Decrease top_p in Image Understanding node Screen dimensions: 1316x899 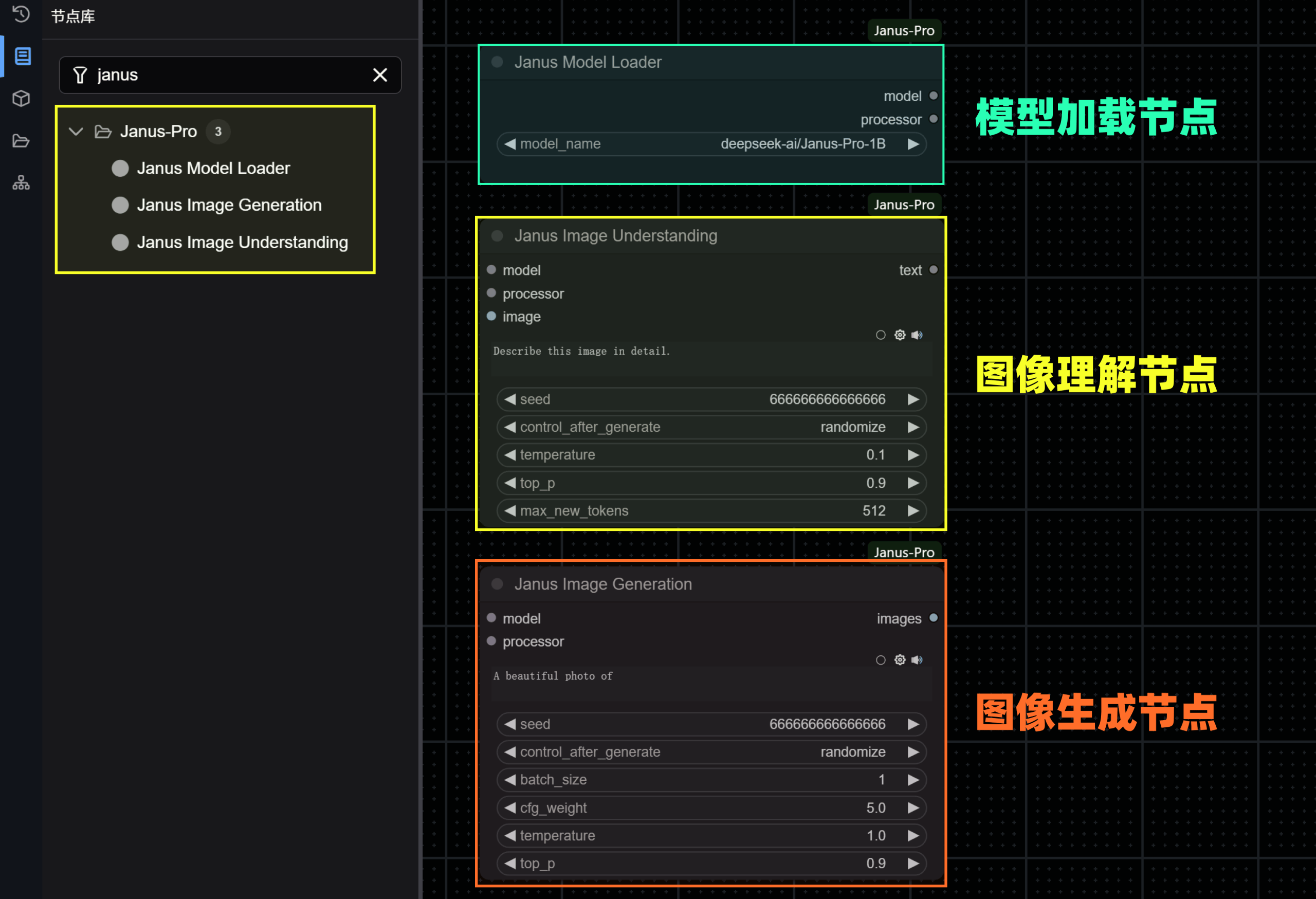509,483
